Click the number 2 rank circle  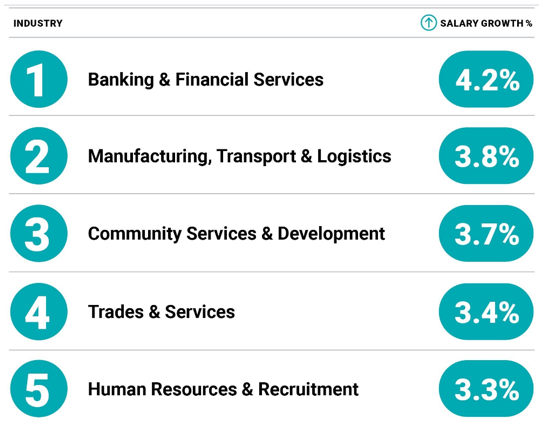[39, 156]
